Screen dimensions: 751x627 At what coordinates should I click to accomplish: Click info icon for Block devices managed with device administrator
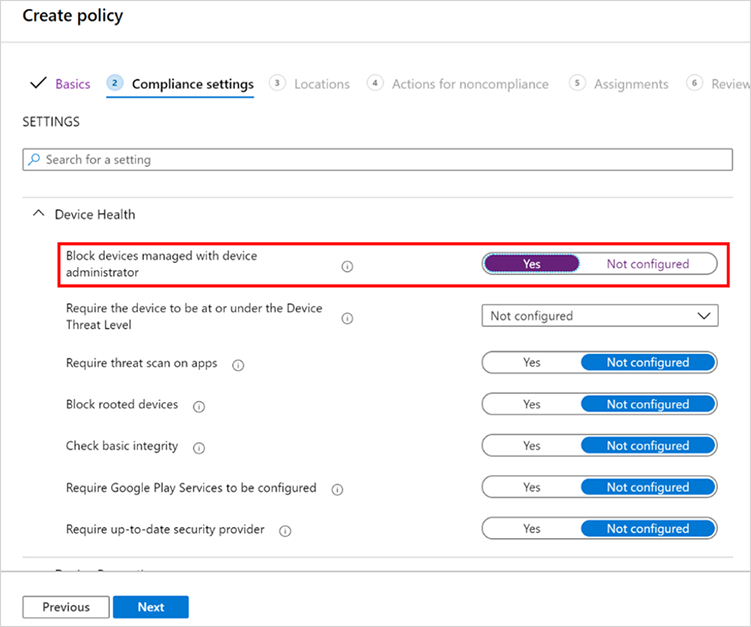point(347,266)
